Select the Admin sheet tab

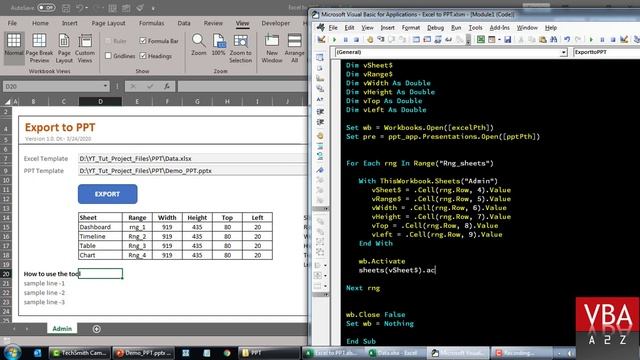(62, 329)
